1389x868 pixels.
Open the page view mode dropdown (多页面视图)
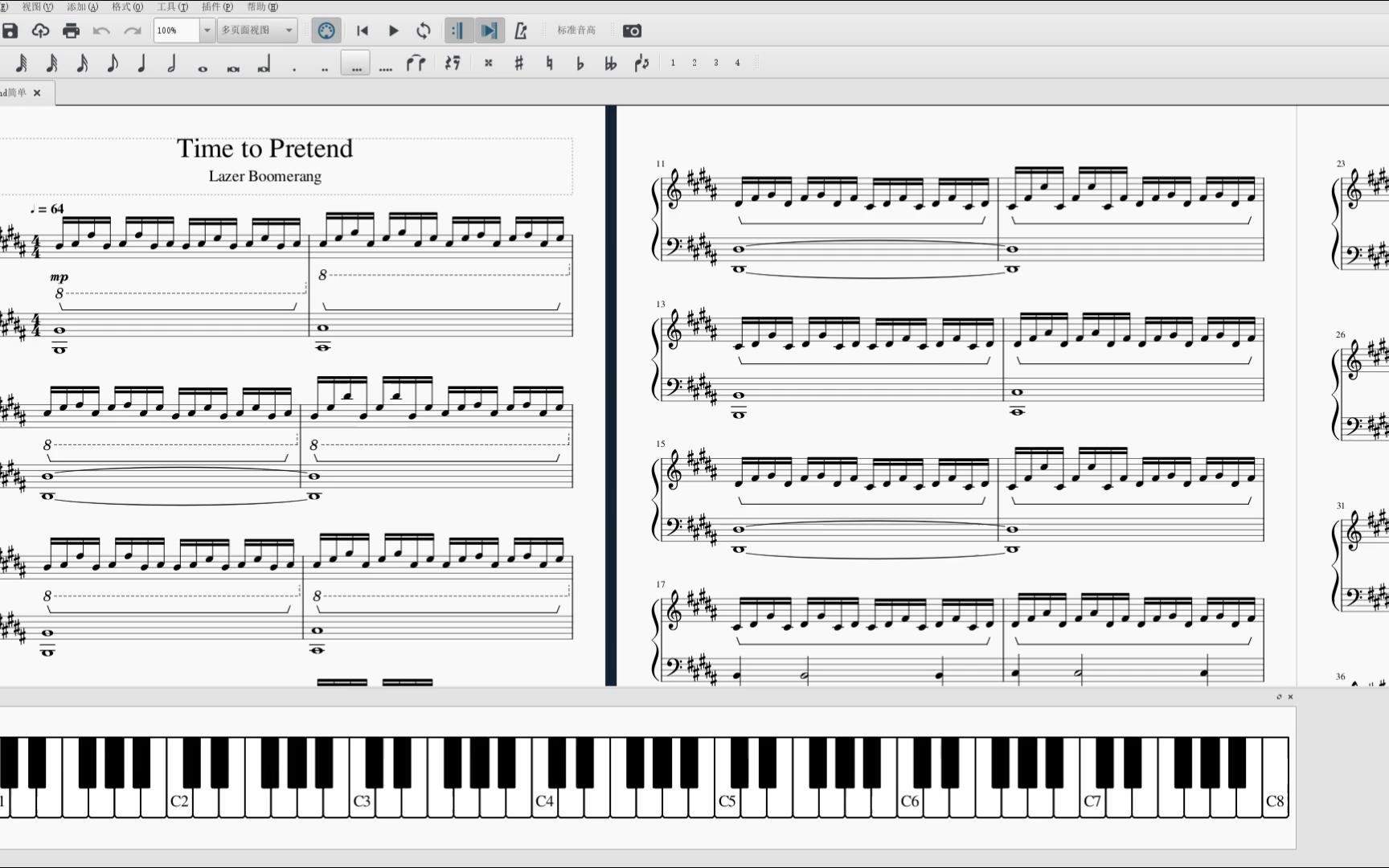[257, 31]
